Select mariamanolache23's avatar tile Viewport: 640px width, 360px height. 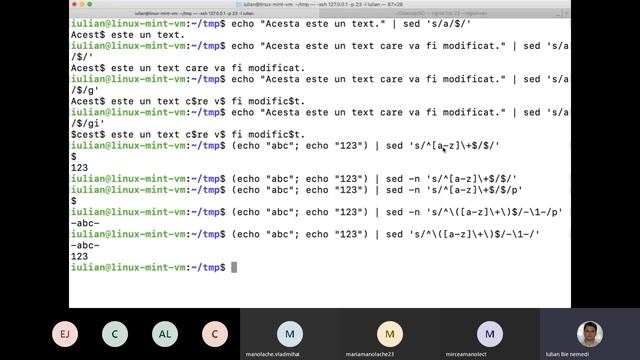(x=390, y=334)
